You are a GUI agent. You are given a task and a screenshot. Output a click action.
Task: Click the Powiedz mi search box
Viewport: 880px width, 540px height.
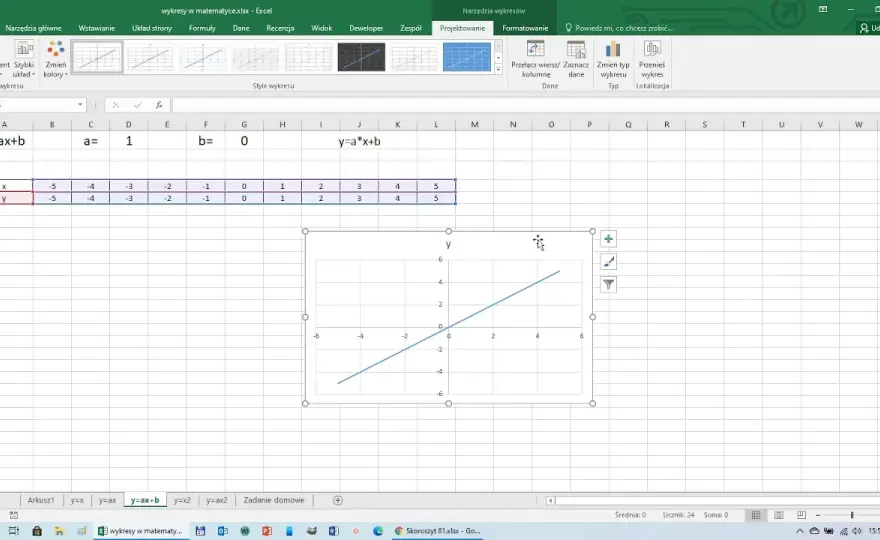618,28
